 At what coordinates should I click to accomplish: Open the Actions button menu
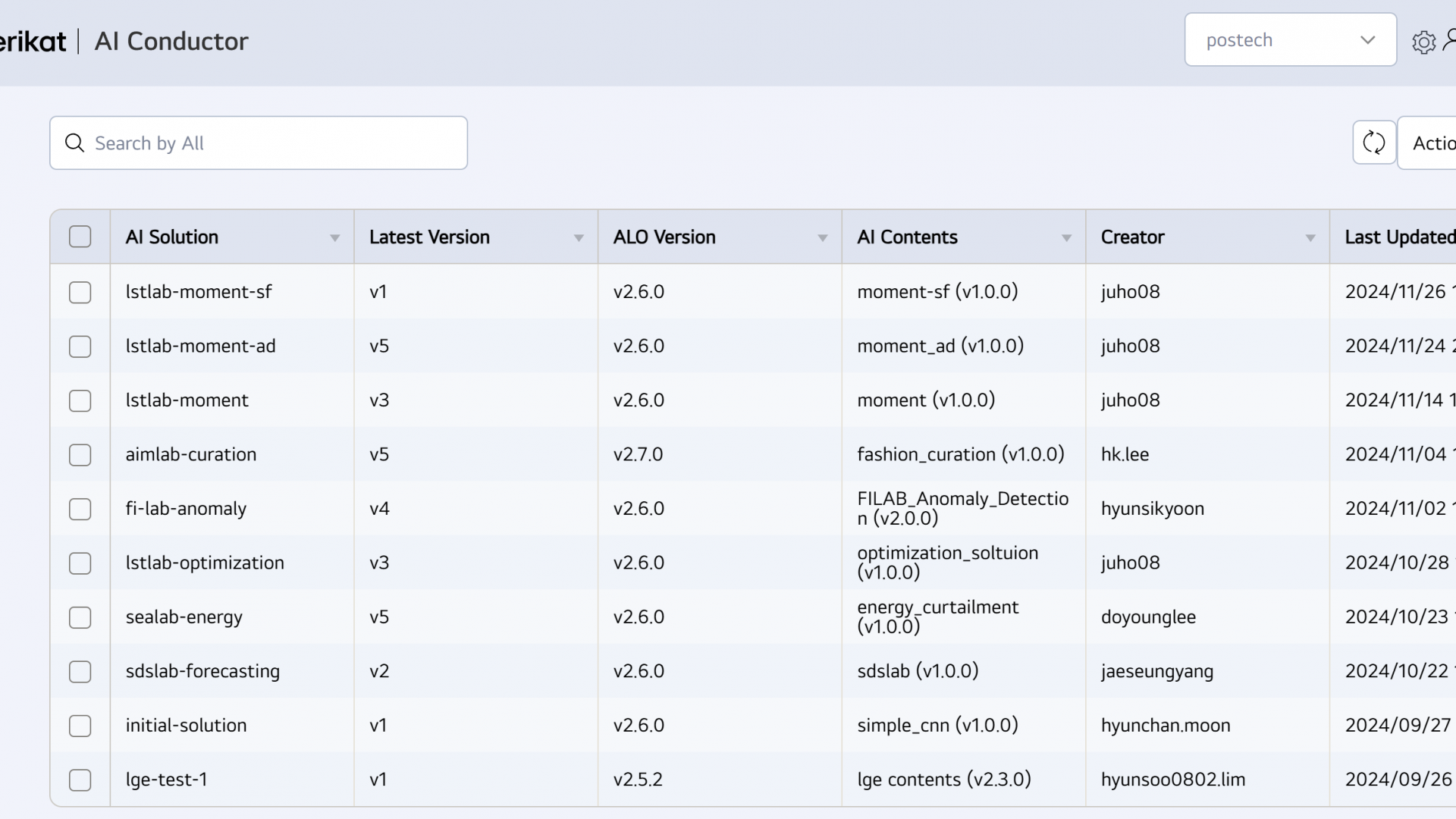pyautogui.click(x=1427, y=143)
